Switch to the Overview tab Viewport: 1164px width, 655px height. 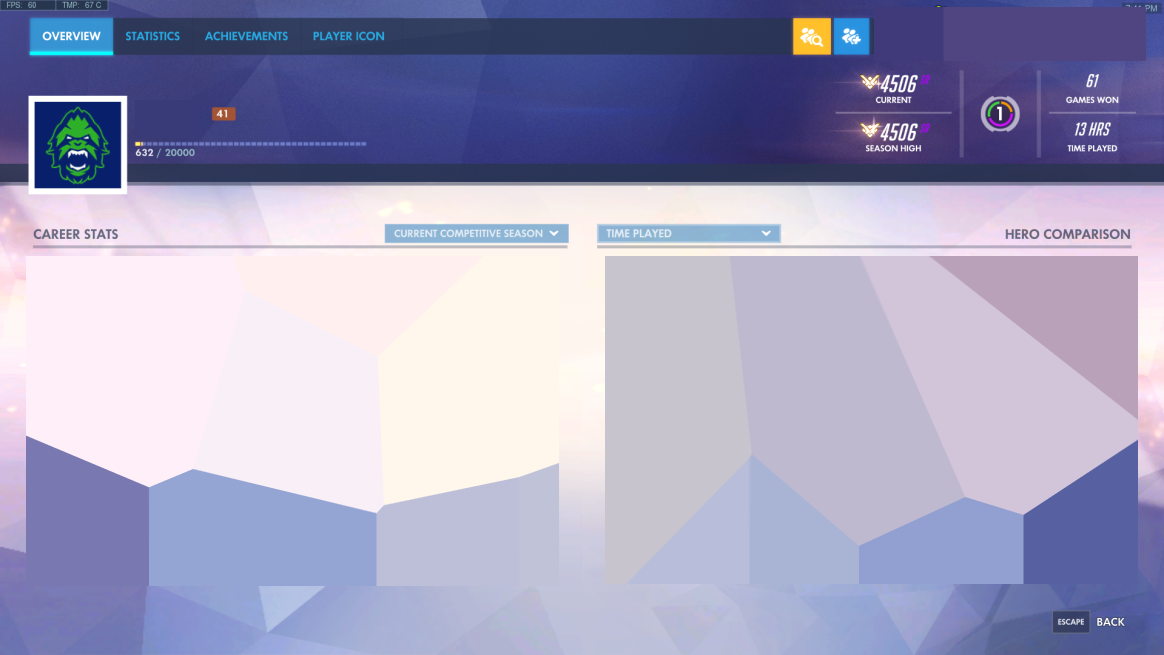[71, 36]
